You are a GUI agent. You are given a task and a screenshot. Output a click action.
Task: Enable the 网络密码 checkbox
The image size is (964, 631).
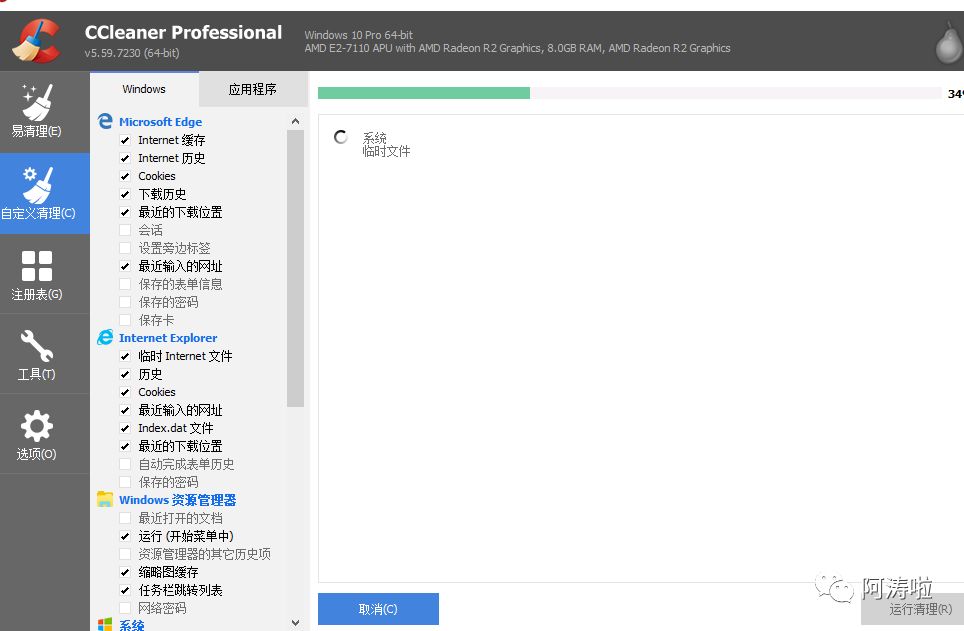pyautogui.click(x=125, y=608)
